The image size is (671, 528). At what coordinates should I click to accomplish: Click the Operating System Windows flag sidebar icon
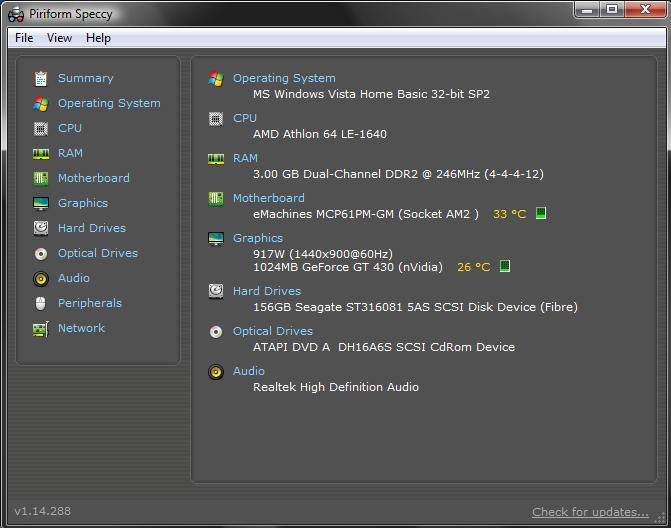[41, 104]
